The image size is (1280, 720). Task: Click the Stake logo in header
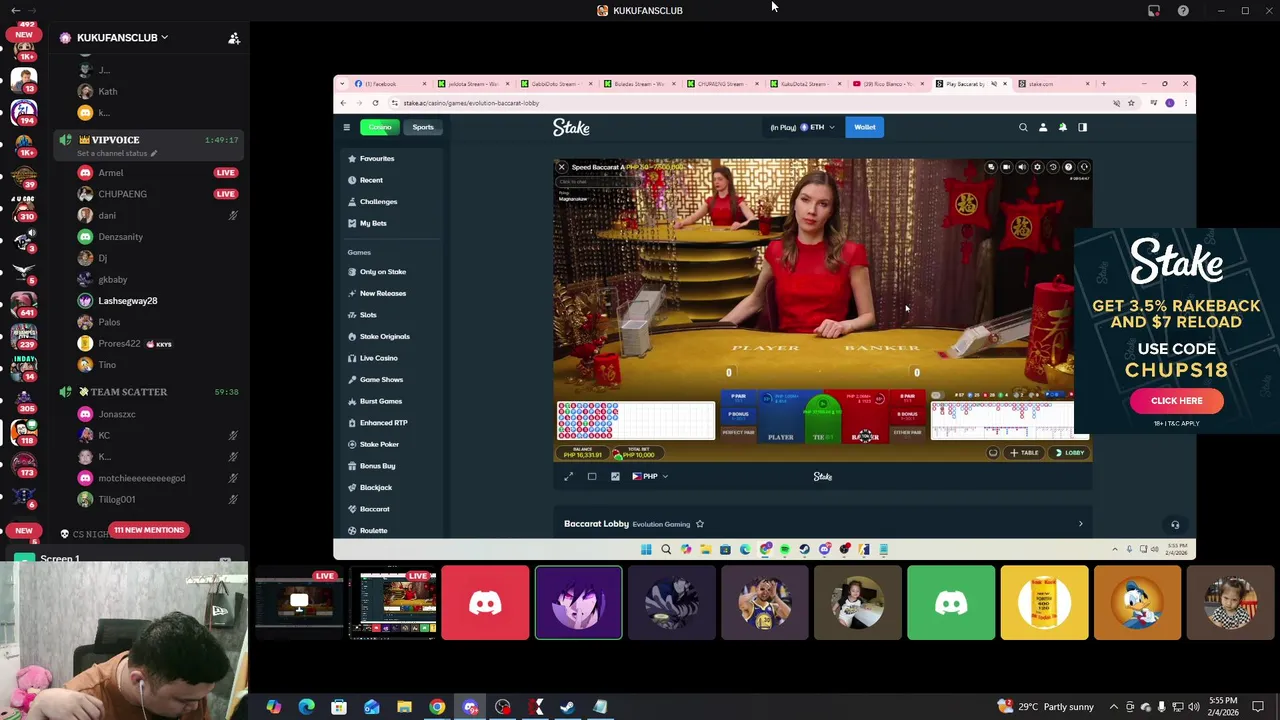(571, 127)
